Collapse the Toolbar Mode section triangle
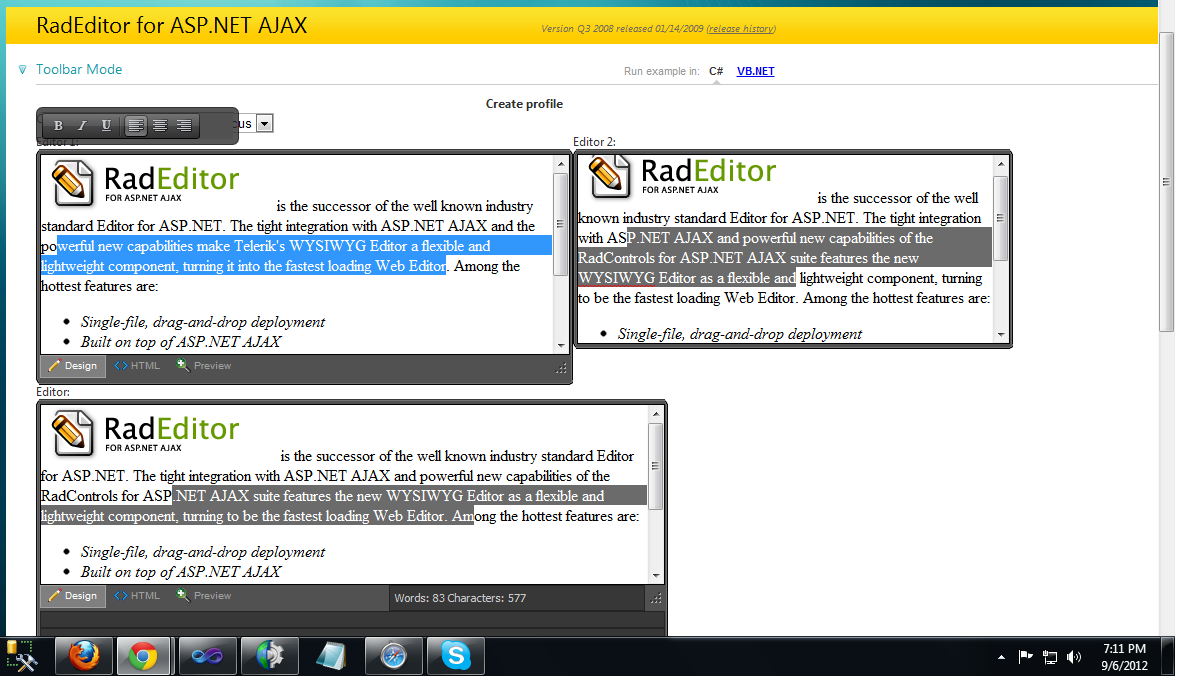 click(23, 70)
